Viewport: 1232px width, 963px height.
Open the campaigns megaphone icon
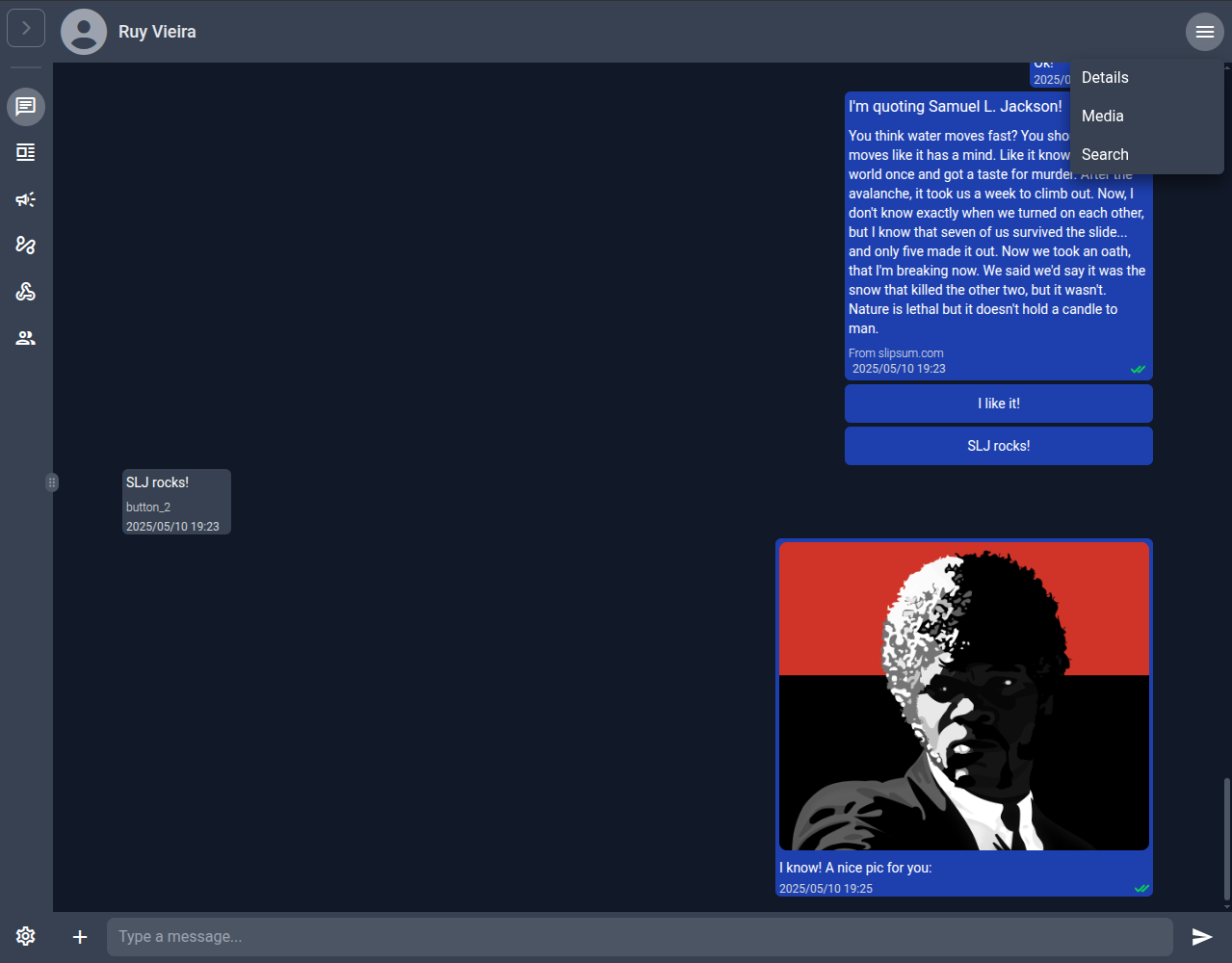click(x=26, y=199)
